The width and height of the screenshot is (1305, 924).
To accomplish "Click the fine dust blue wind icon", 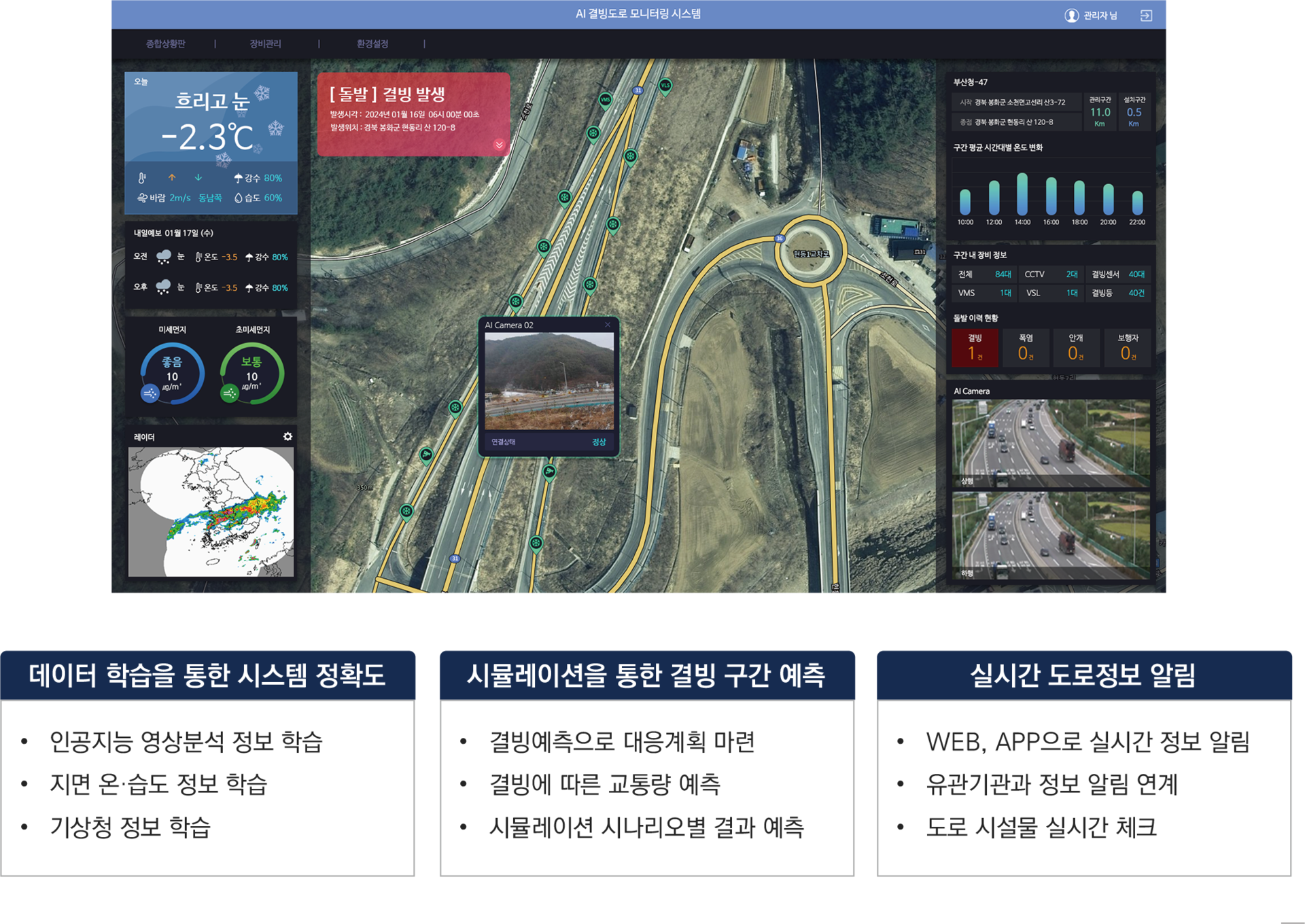I will [x=150, y=393].
